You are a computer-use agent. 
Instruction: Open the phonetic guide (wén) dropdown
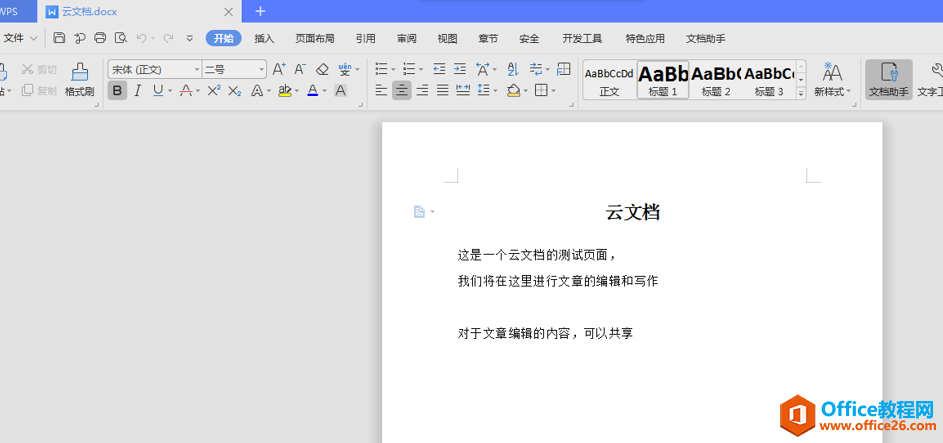(x=357, y=70)
